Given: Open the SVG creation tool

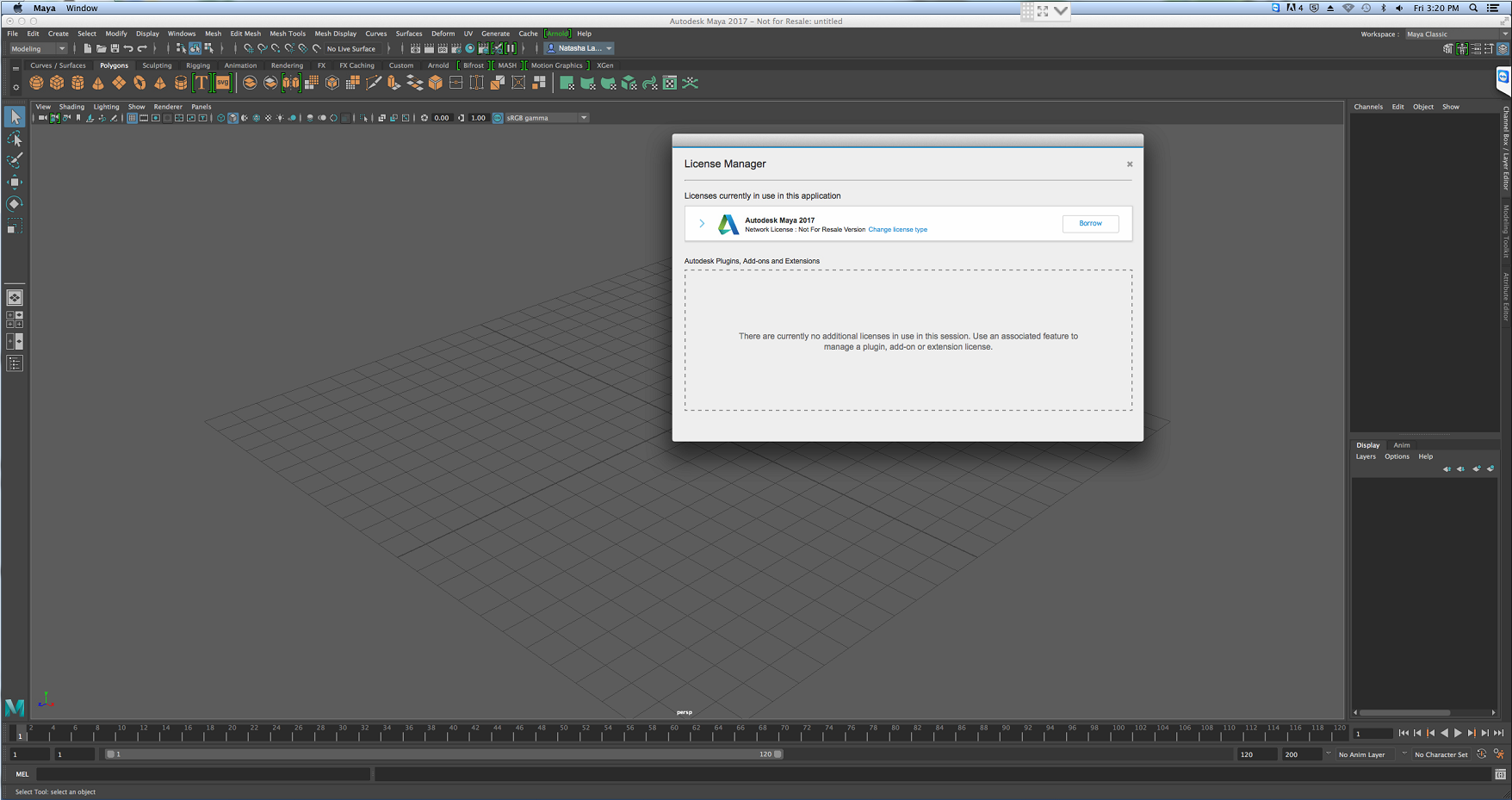Looking at the screenshot, I should (222, 83).
